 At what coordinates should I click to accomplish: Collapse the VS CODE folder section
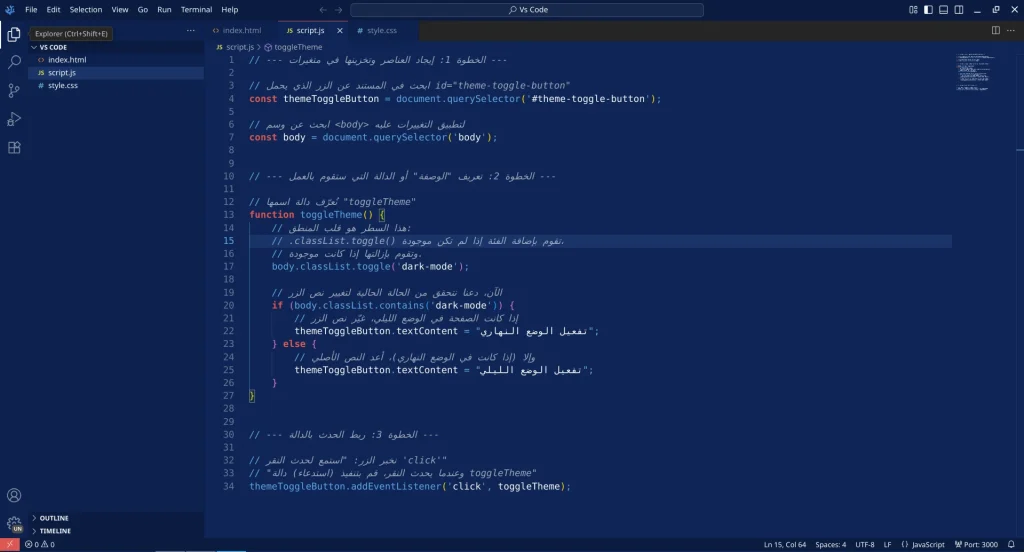[116, 47]
